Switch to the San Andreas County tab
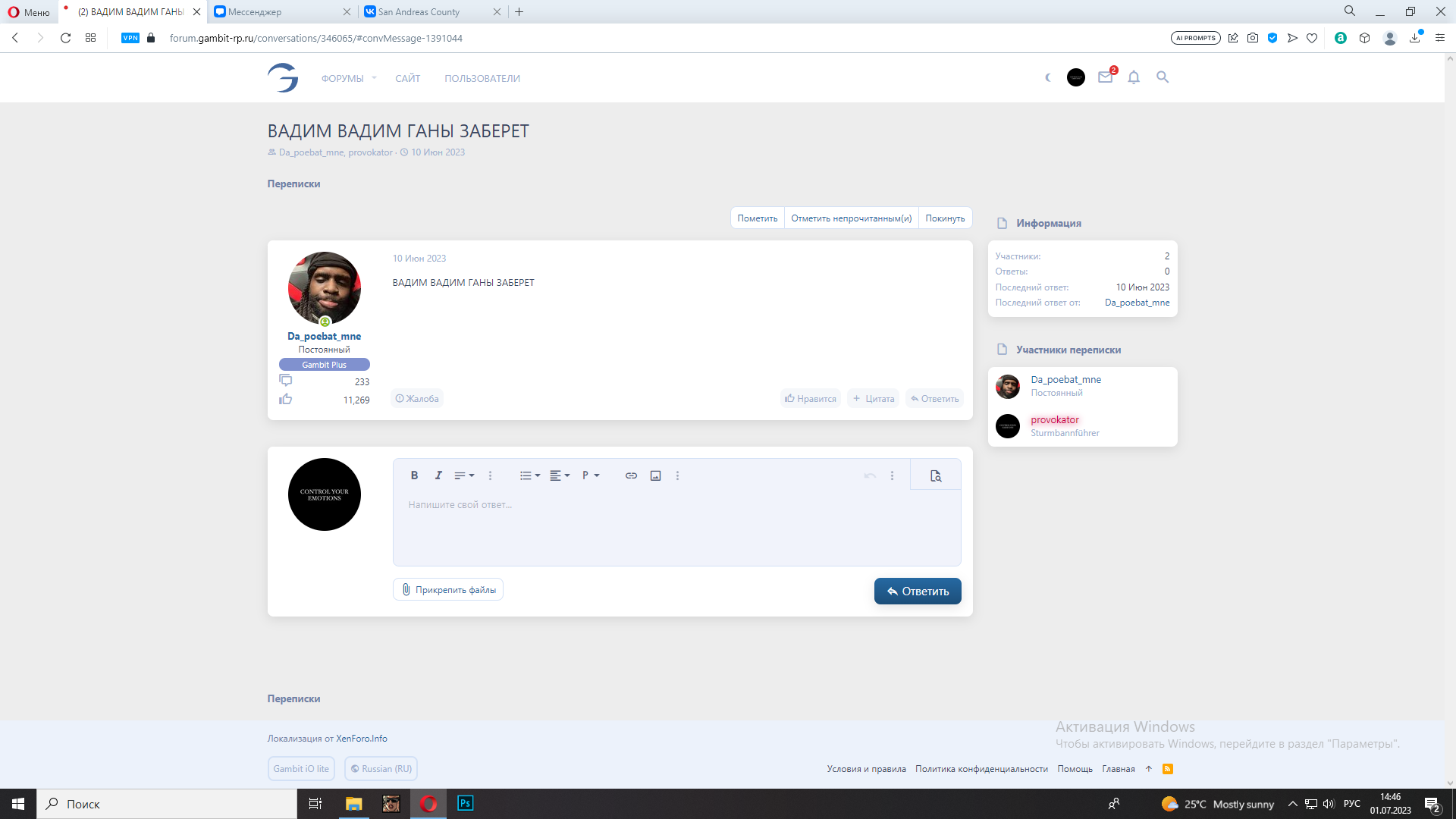Screen dimensions: 1456x819 (419, 12)
